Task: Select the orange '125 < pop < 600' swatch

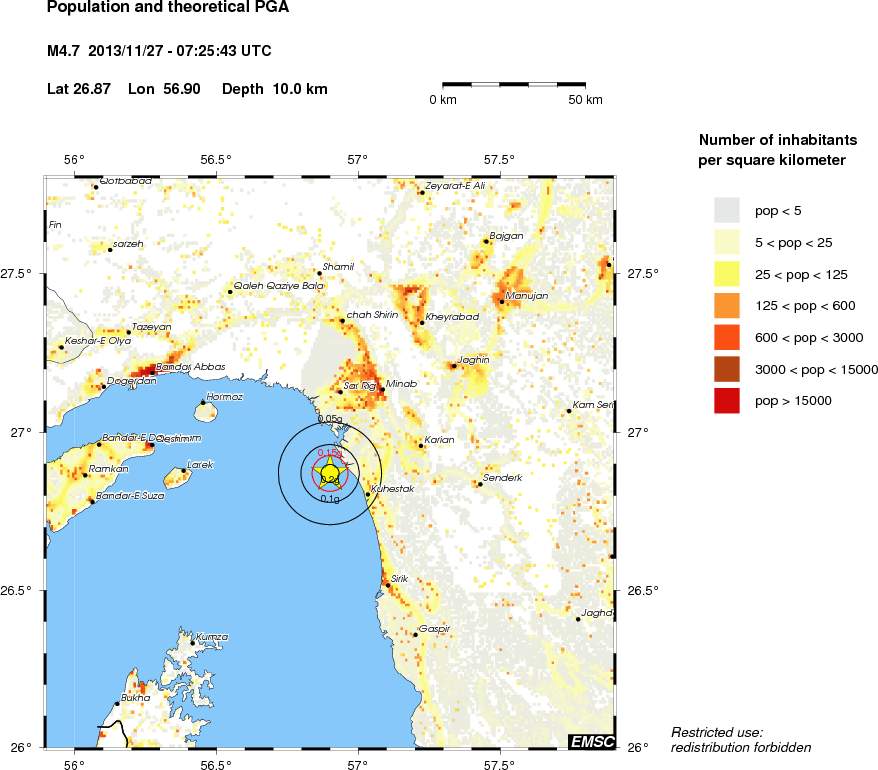Action: point(726,305)
